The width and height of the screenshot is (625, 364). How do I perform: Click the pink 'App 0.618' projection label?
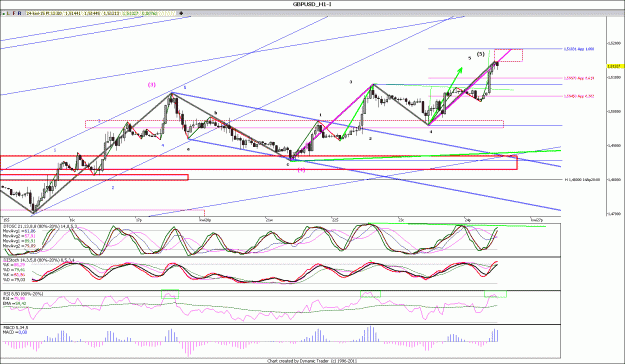pos(579,79)
